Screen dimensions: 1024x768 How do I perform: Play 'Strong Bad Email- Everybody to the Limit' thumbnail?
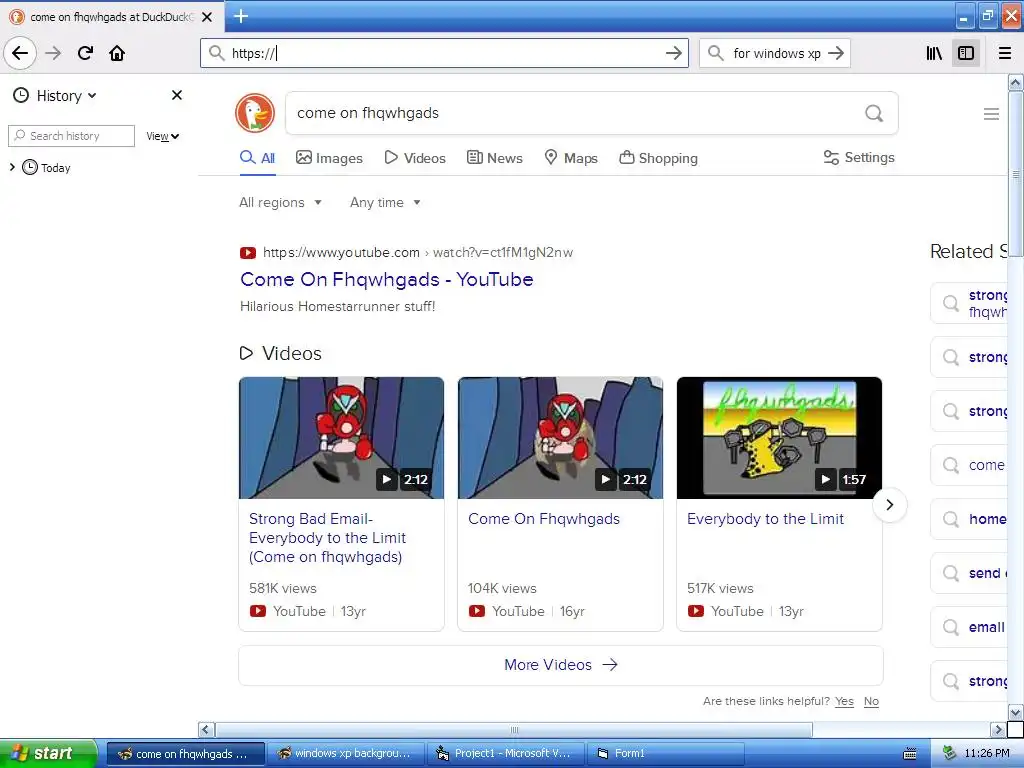[342, 438]
